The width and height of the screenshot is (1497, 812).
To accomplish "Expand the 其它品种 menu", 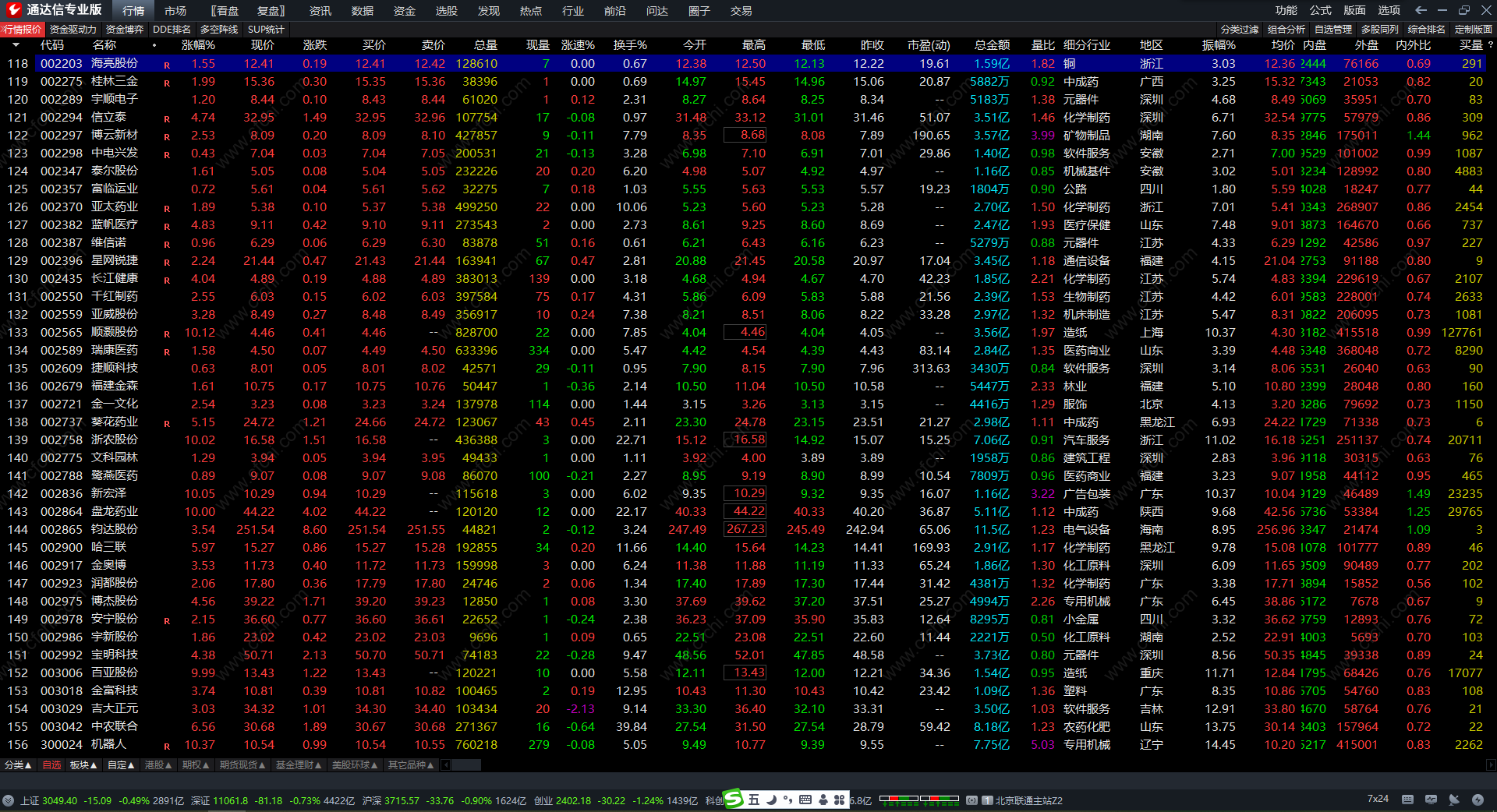I will coord(410,765).
